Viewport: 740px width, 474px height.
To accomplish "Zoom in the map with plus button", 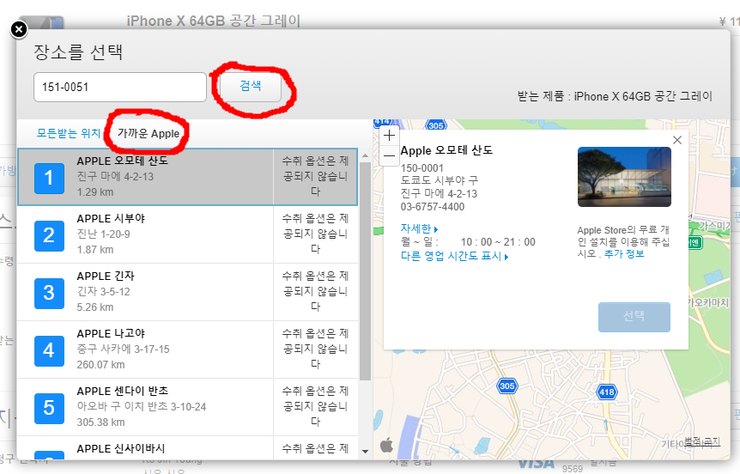I will pyautogui.click(x=389, y=135).
